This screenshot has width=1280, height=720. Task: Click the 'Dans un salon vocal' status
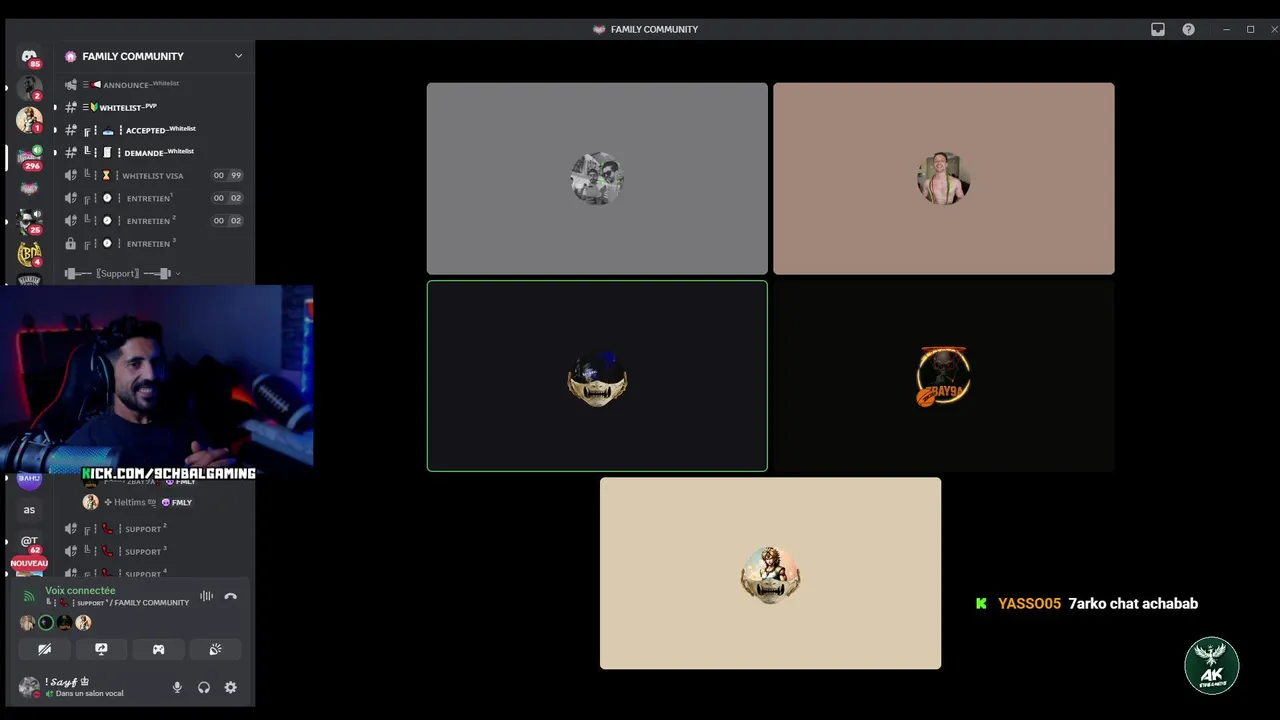point(89,694)
